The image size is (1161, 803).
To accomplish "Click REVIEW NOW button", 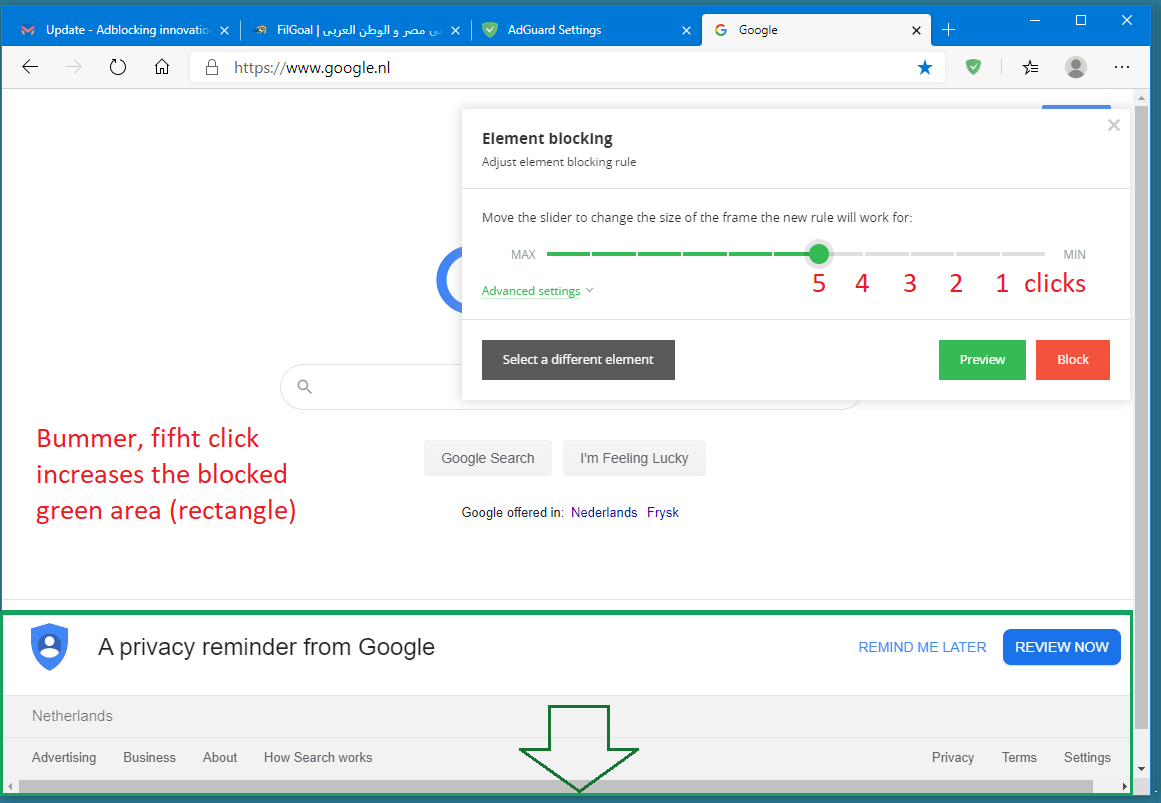I will pos(1061,647).
